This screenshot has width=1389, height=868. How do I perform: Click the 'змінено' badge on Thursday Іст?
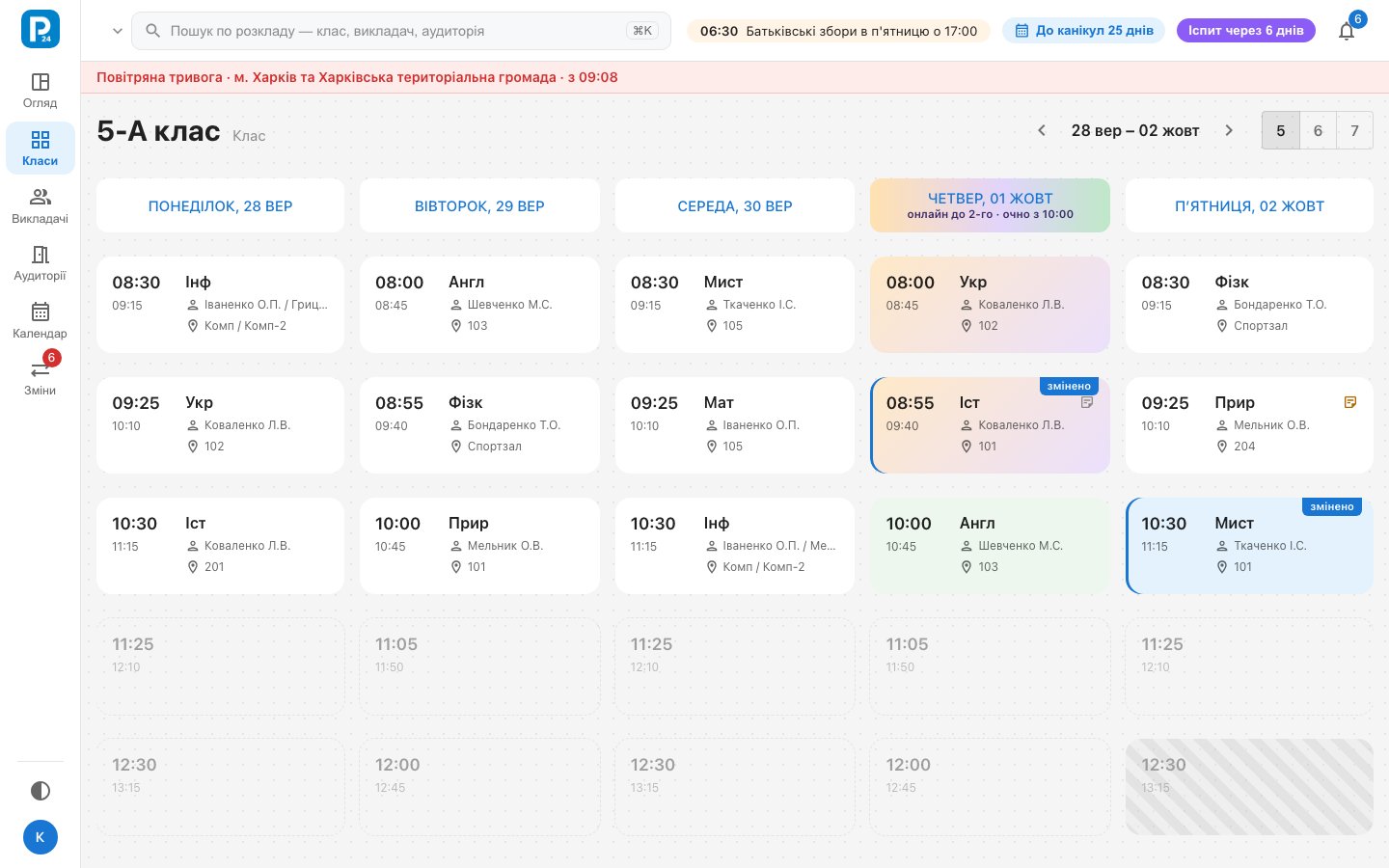[x=1069, y=386]
